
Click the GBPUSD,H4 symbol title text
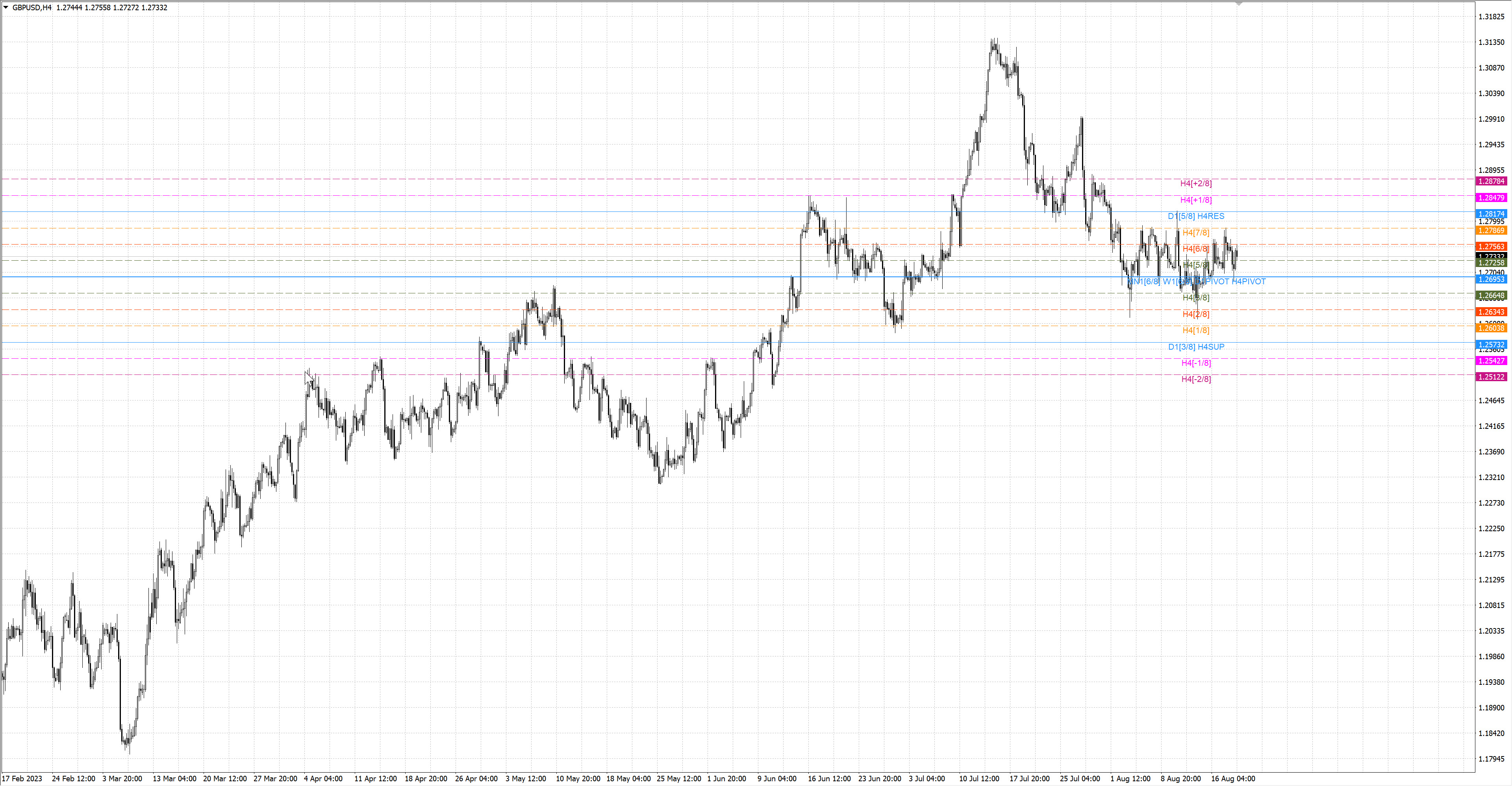click(x=31, y=7)
